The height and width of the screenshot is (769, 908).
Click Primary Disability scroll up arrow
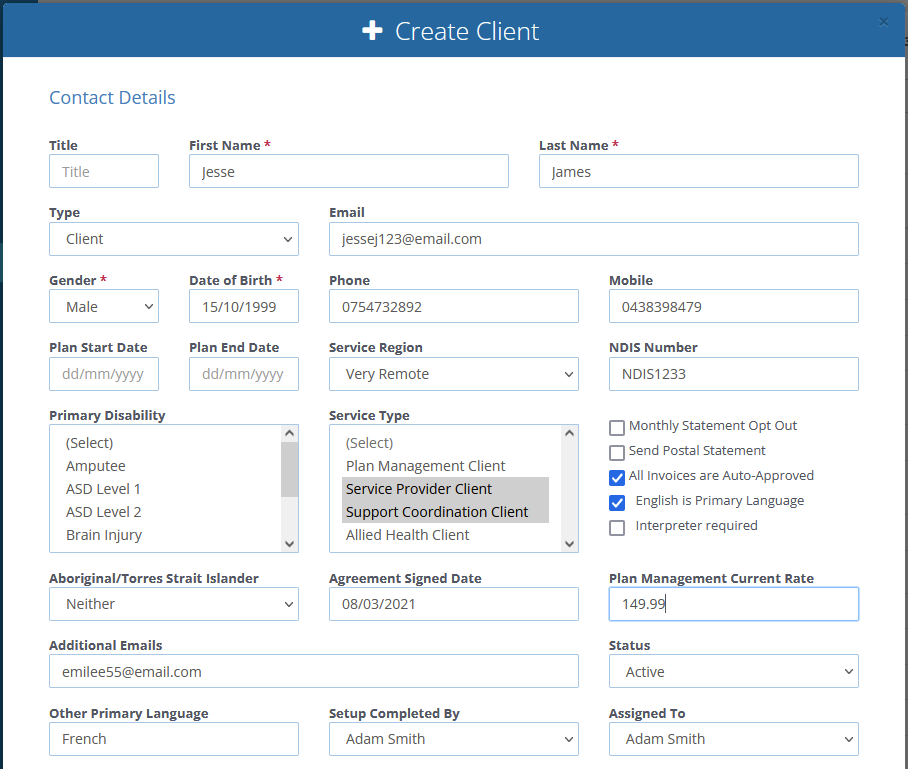pos(290,433)
